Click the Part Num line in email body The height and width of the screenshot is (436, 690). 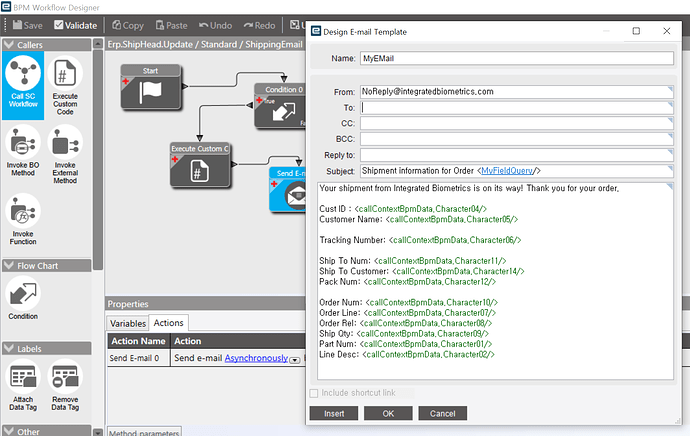pos(406,344)
